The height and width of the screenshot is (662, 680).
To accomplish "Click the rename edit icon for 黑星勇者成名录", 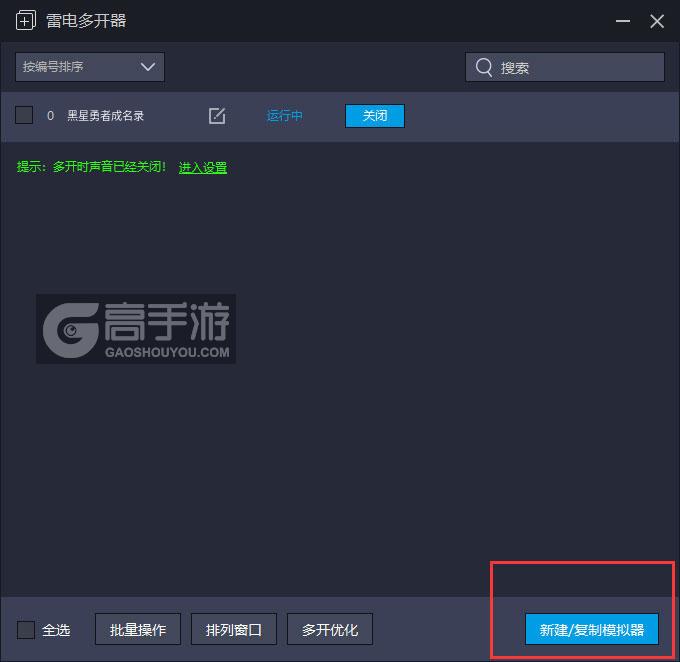I will pos(217,115).
